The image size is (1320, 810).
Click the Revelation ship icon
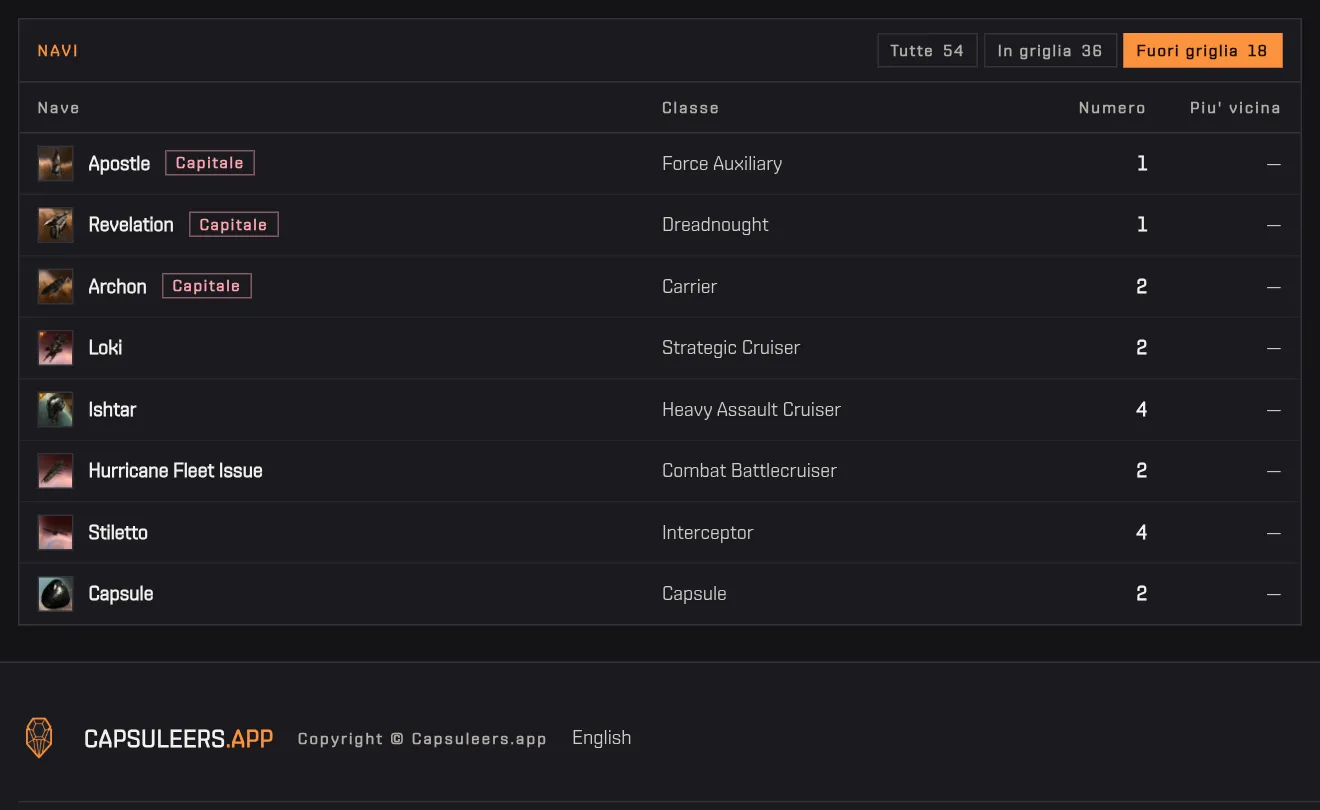tap(55, 225)
